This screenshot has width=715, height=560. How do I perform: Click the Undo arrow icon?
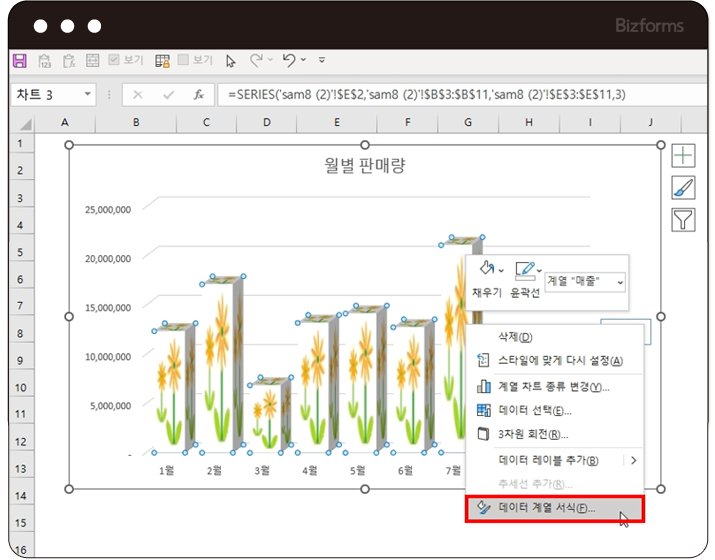pyautogui.click(x=289, y=61)
